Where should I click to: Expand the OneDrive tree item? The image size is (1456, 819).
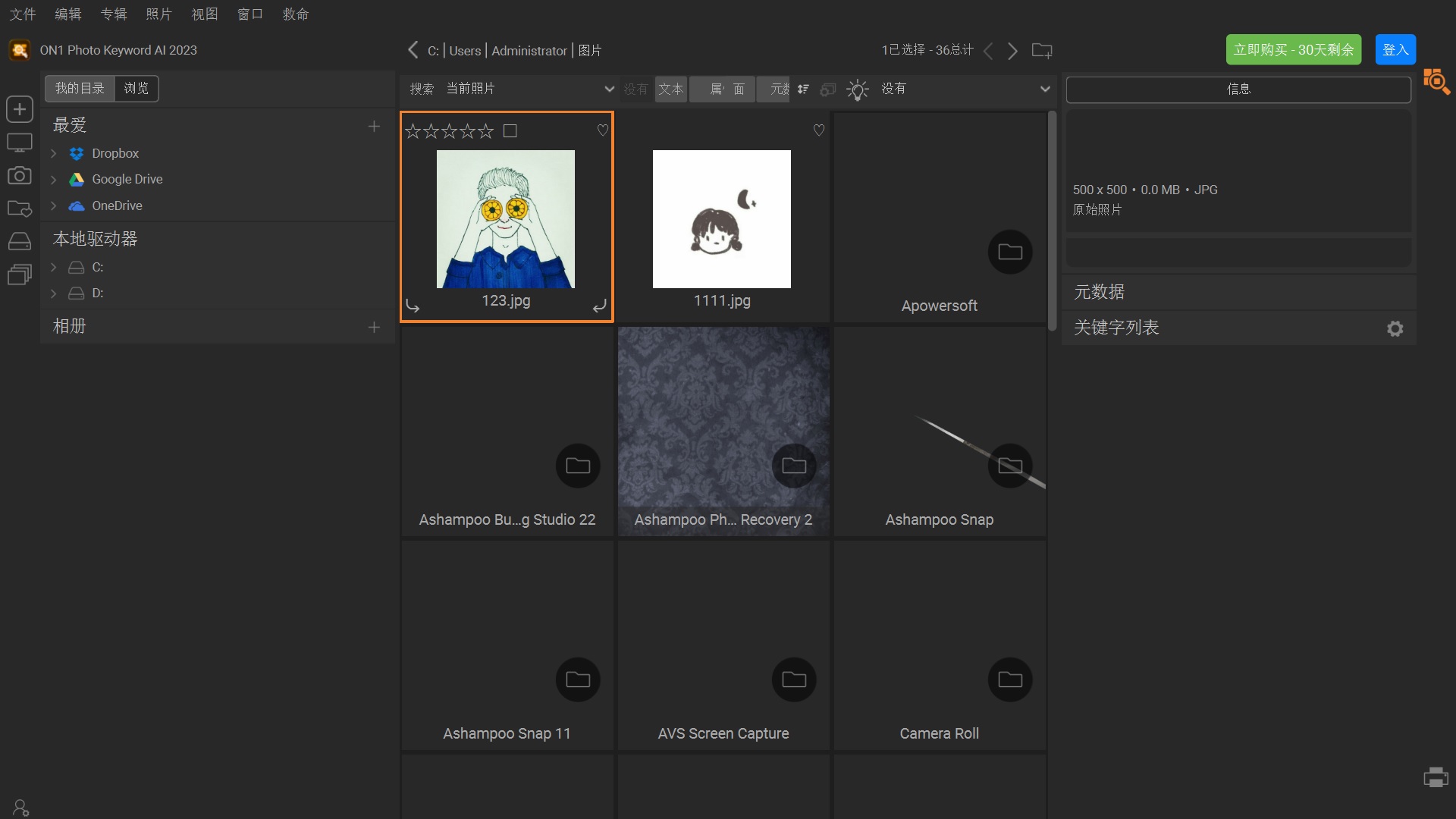tap(54, 206)
